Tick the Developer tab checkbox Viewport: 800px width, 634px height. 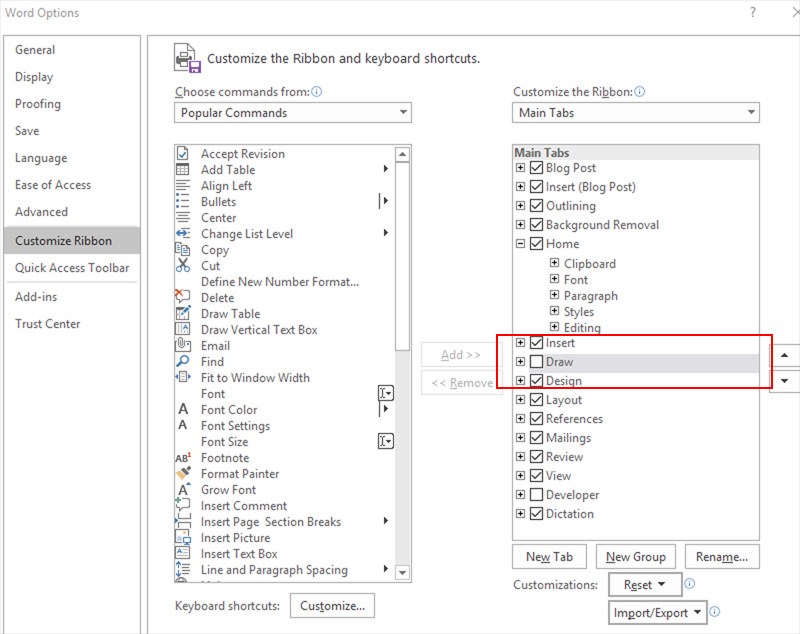pyautogui.click(x=537, y=495)
